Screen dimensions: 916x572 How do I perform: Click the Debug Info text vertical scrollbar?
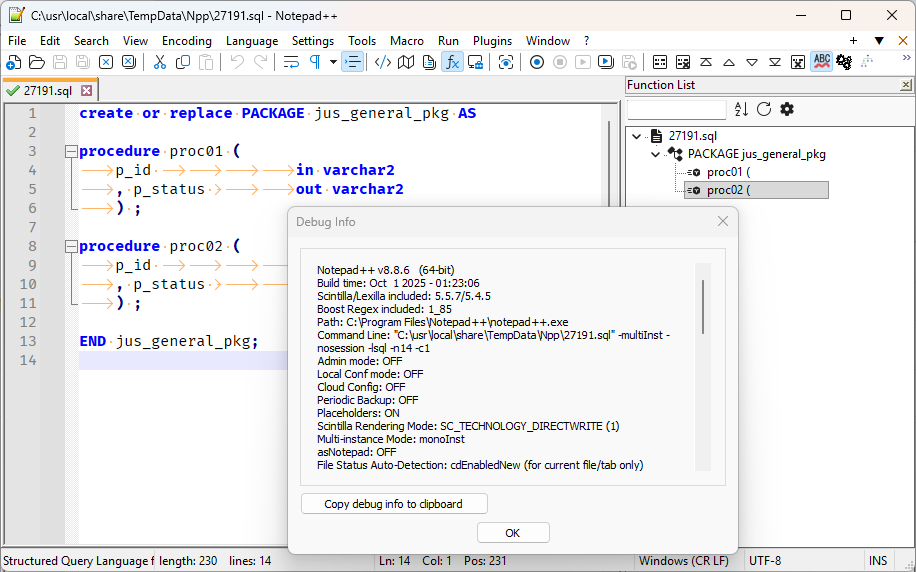pyautogui.click(x=703, y=308)
